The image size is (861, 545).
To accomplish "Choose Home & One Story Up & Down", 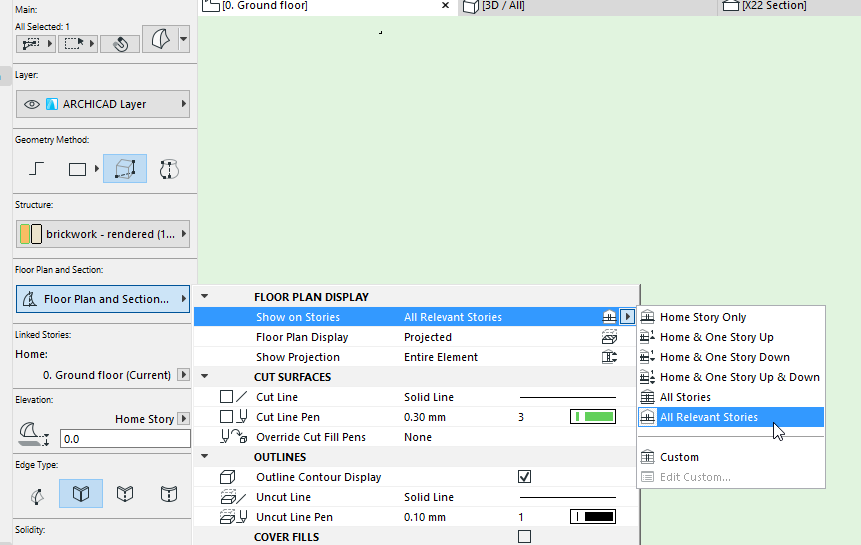I will point(731,377).
